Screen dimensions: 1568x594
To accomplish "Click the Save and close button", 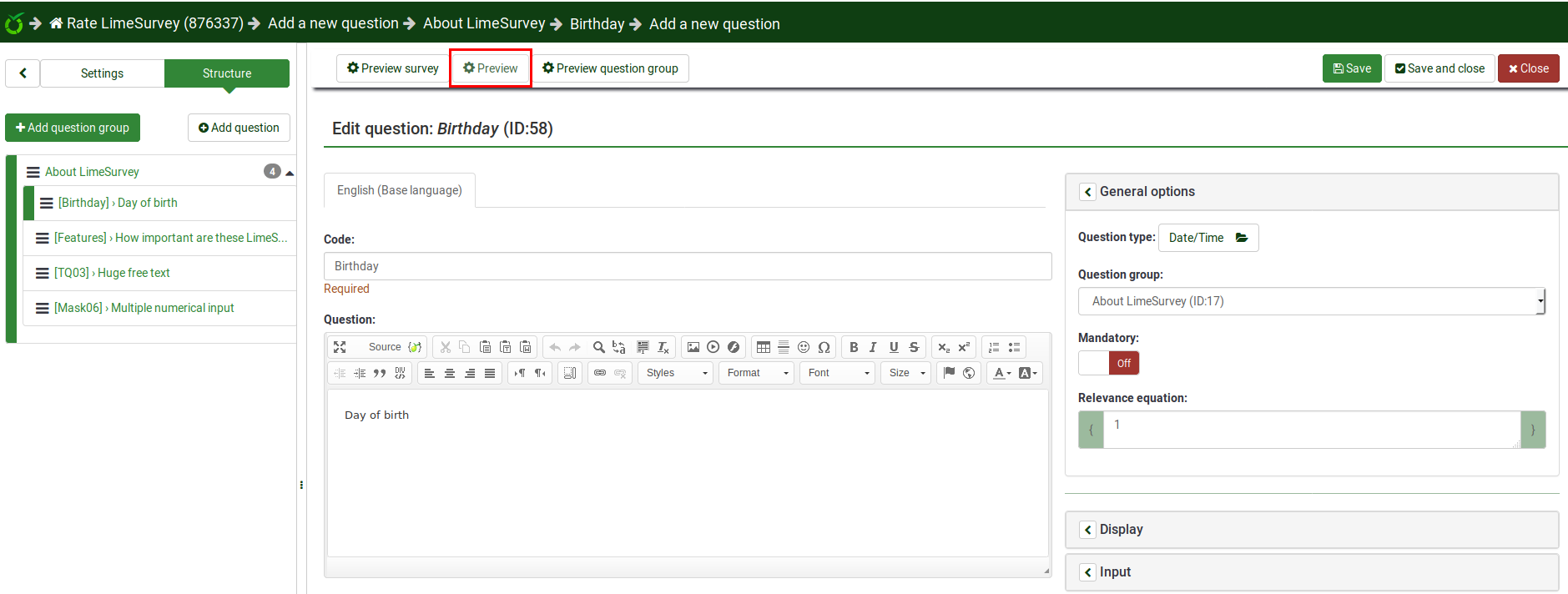I will tap(1439, 68).
